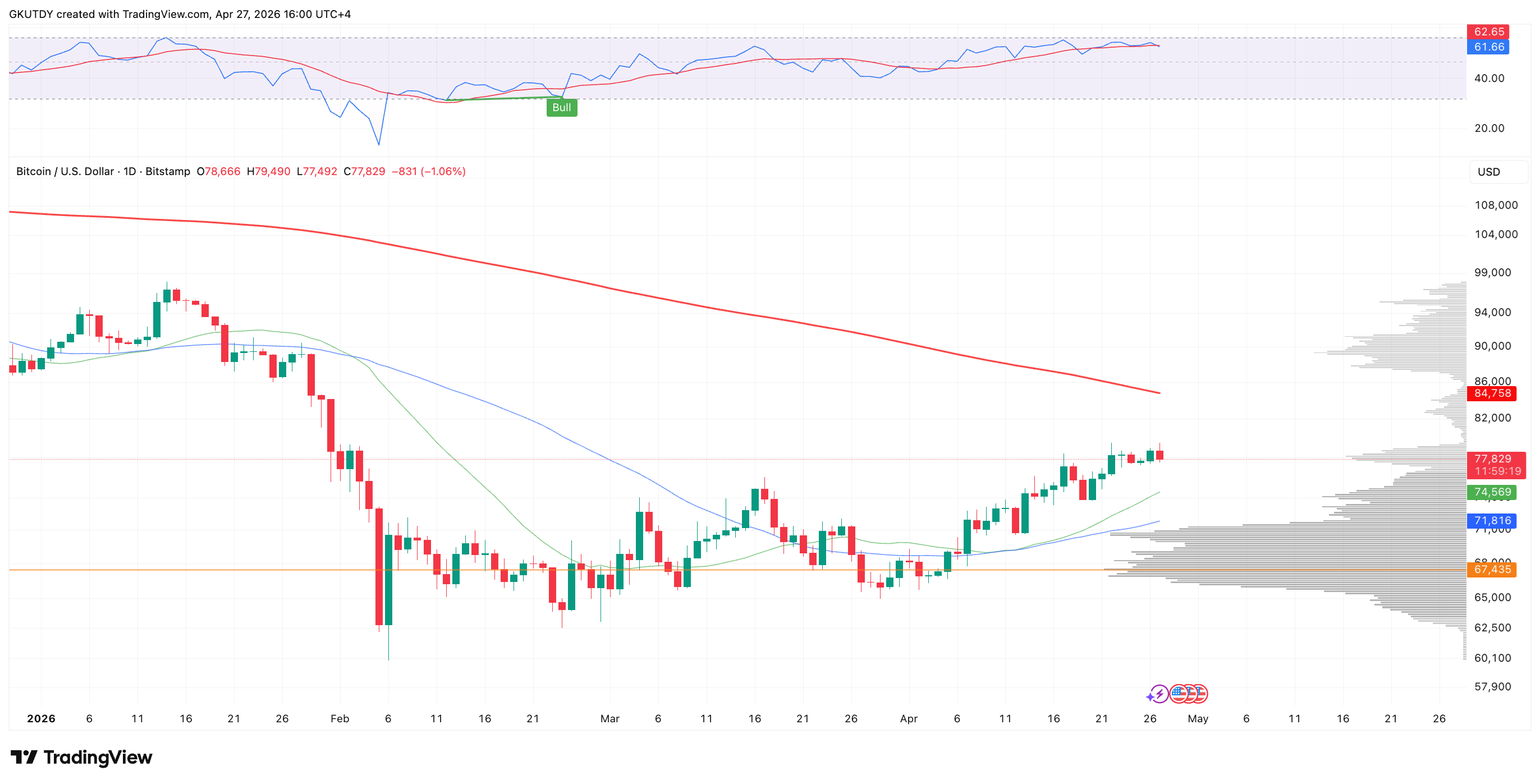Click the blue 61.66 RSI value tag
Image resolution: width=1540 pixels, height=784 pixels.
pos(1488,47)
